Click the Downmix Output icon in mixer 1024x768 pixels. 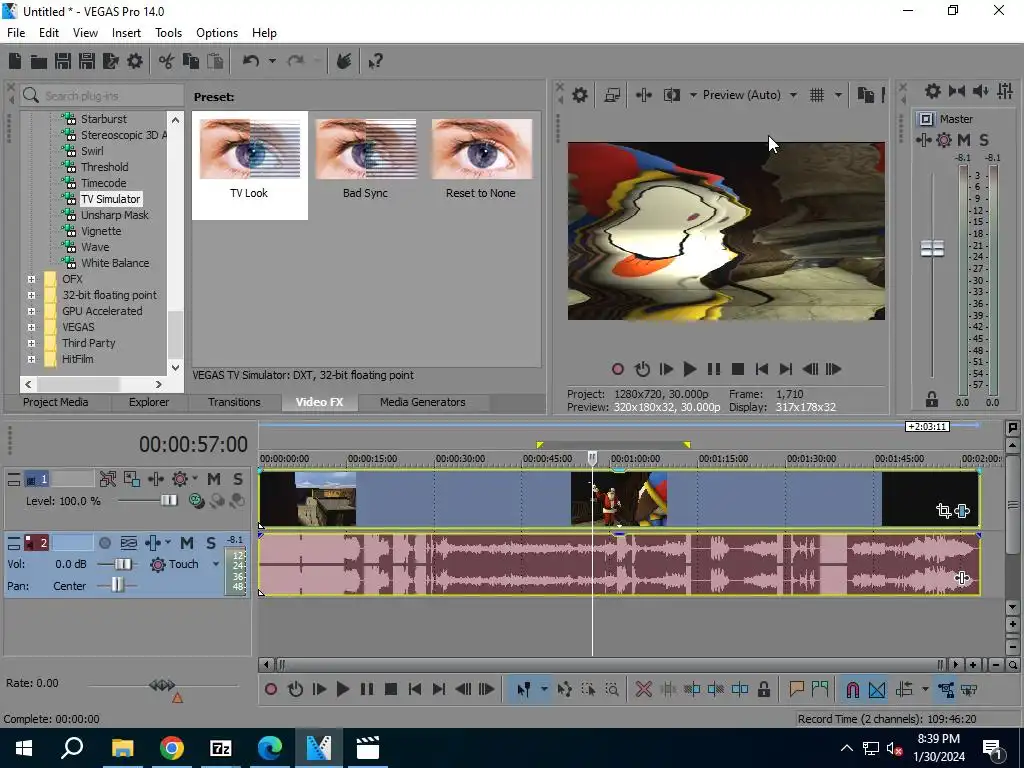(957, 91)
